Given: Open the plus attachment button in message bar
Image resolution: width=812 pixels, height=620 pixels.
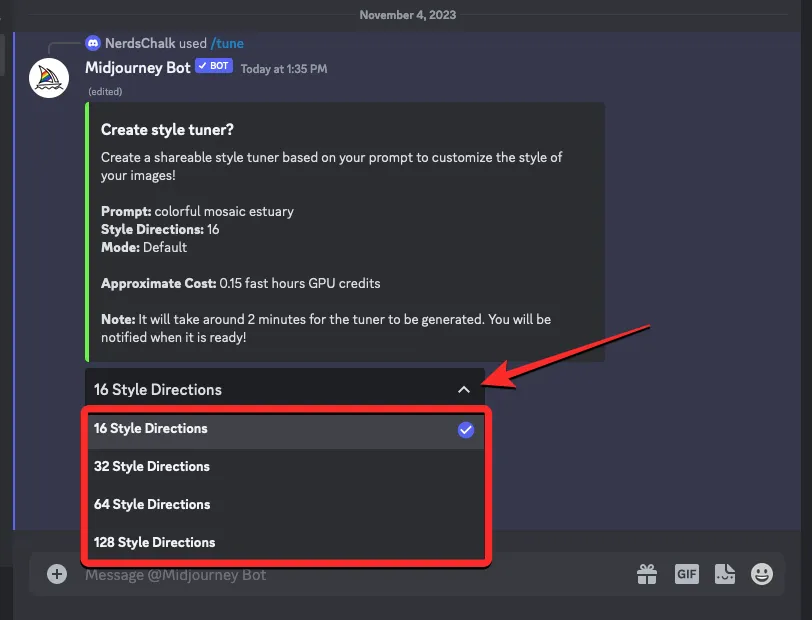Looking at the screenshot, I should point(57,574).
